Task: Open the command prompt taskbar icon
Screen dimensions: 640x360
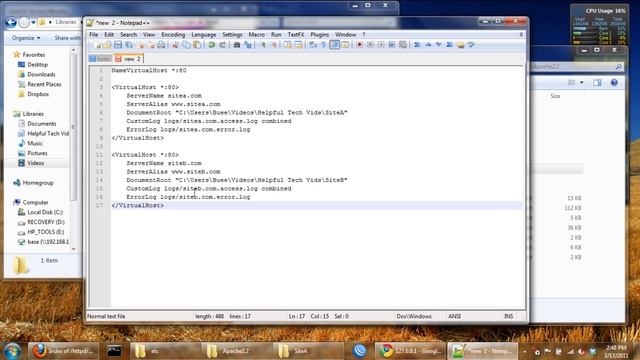Action: (114, 351)
